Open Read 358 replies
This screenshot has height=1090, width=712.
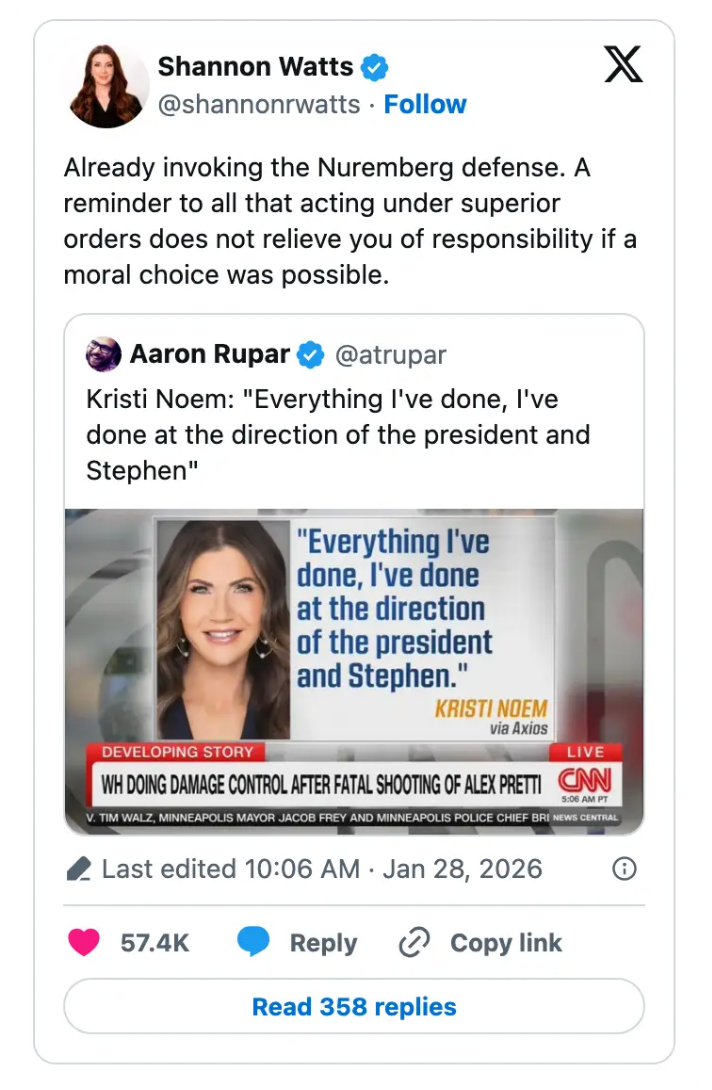click(x=356, y=1006)
